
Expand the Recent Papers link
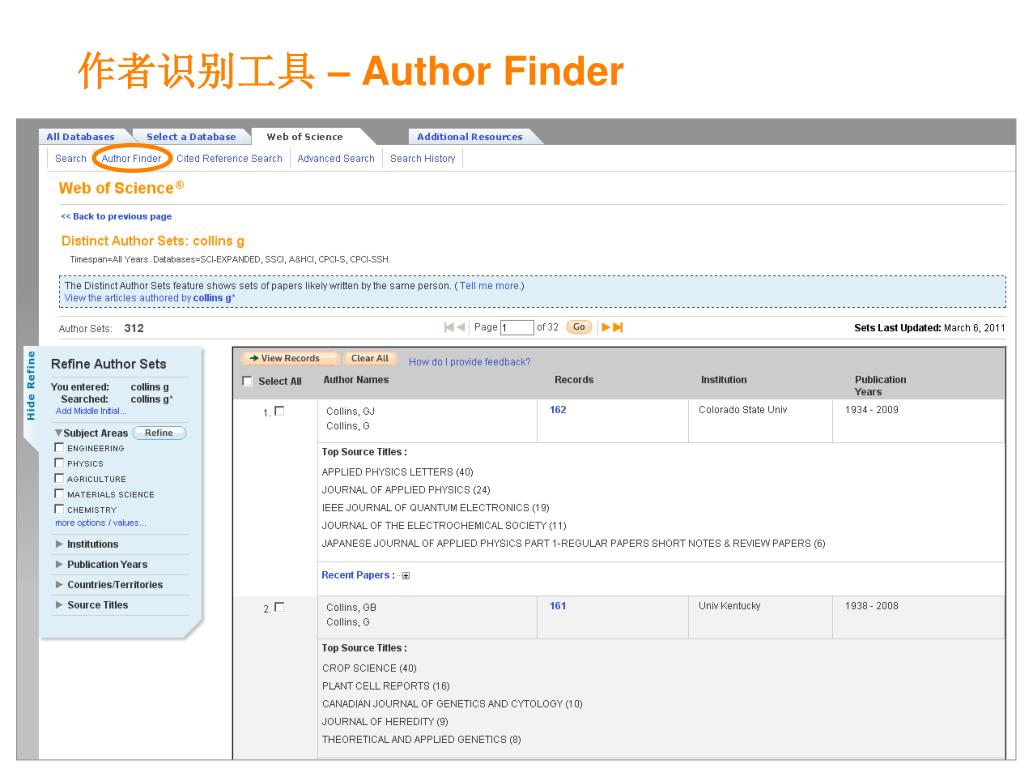[358, 575]
